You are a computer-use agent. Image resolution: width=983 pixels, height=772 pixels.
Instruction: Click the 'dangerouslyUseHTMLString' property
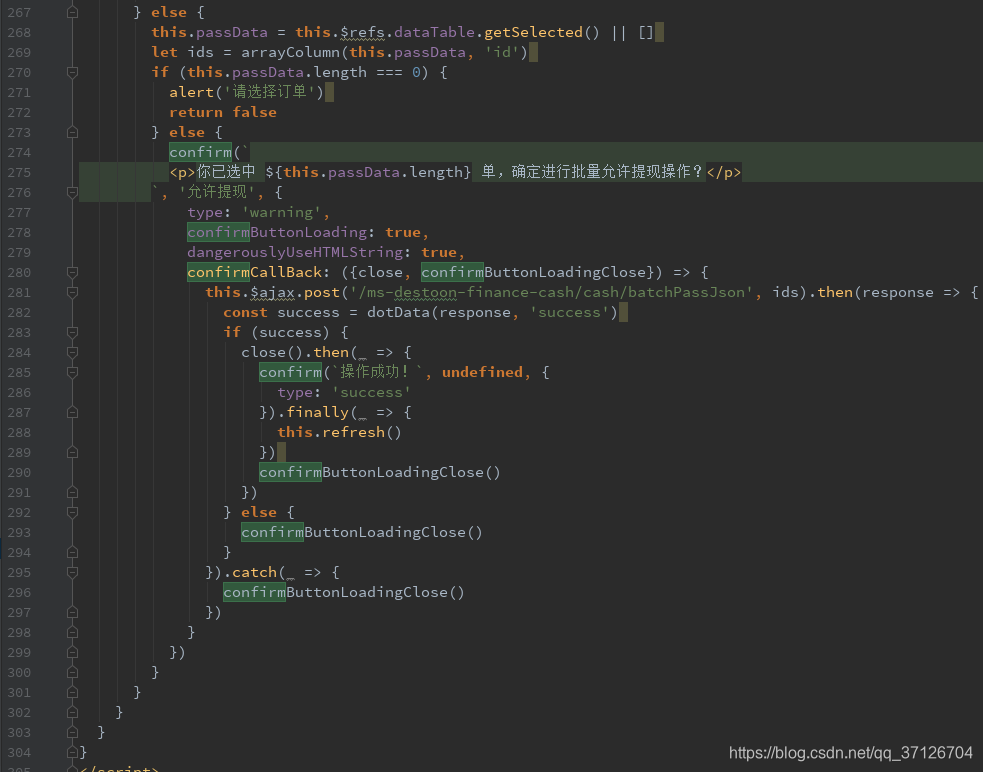click(295, 252)
